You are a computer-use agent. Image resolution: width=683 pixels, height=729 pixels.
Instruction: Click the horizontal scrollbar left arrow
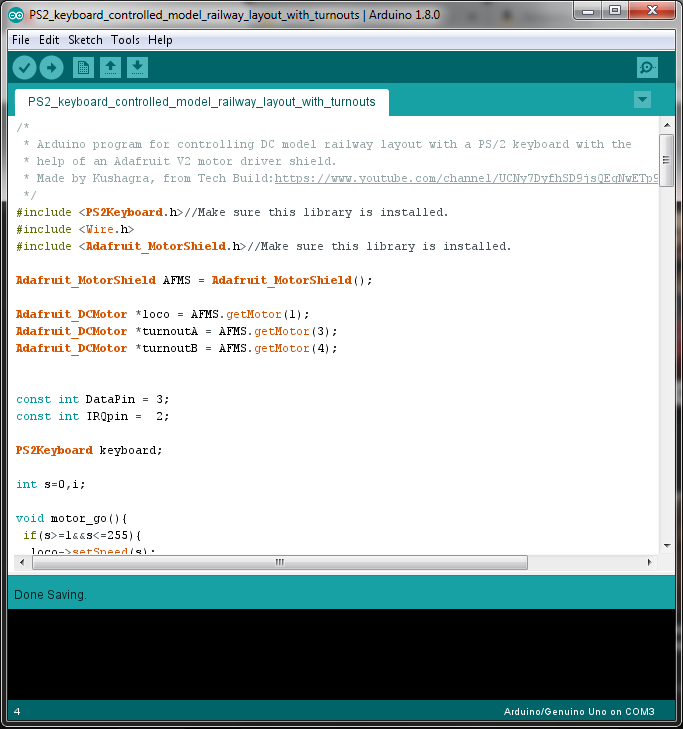[x=22, y=562]
